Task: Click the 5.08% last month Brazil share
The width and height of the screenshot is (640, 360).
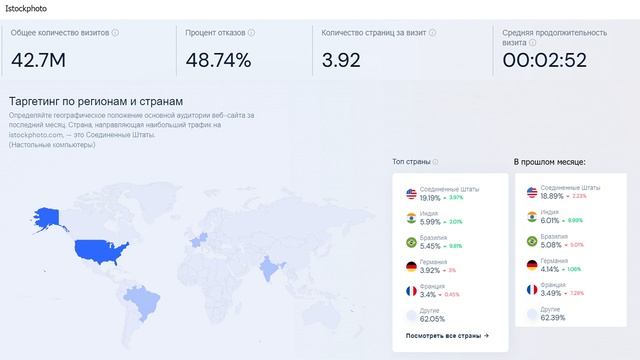Action: (551, 245)
